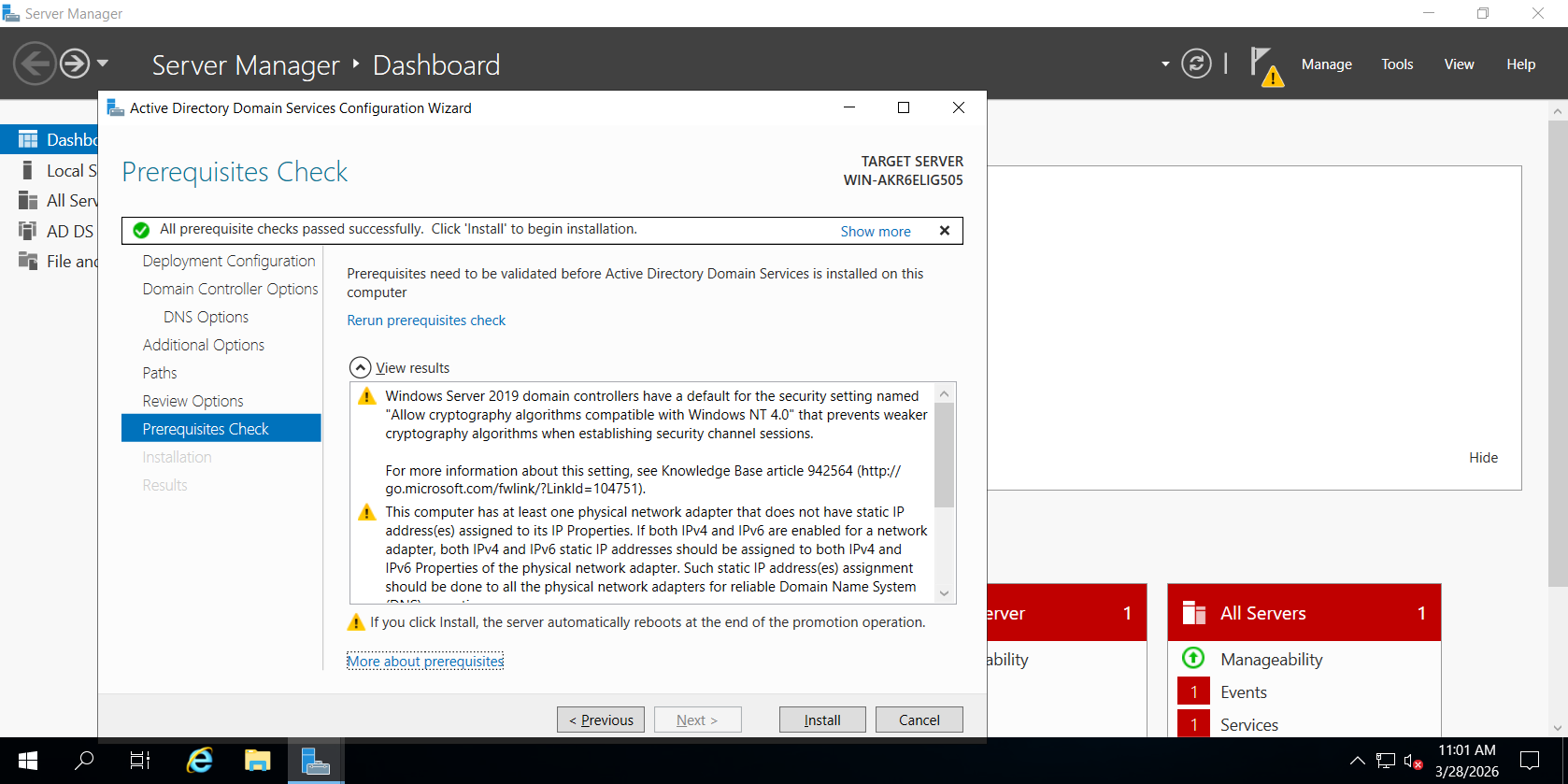The height and width of the screenshot is (784, 1568).
Task: Open Internet Explorer from the taskbar
Action: (x=199, y=761)
